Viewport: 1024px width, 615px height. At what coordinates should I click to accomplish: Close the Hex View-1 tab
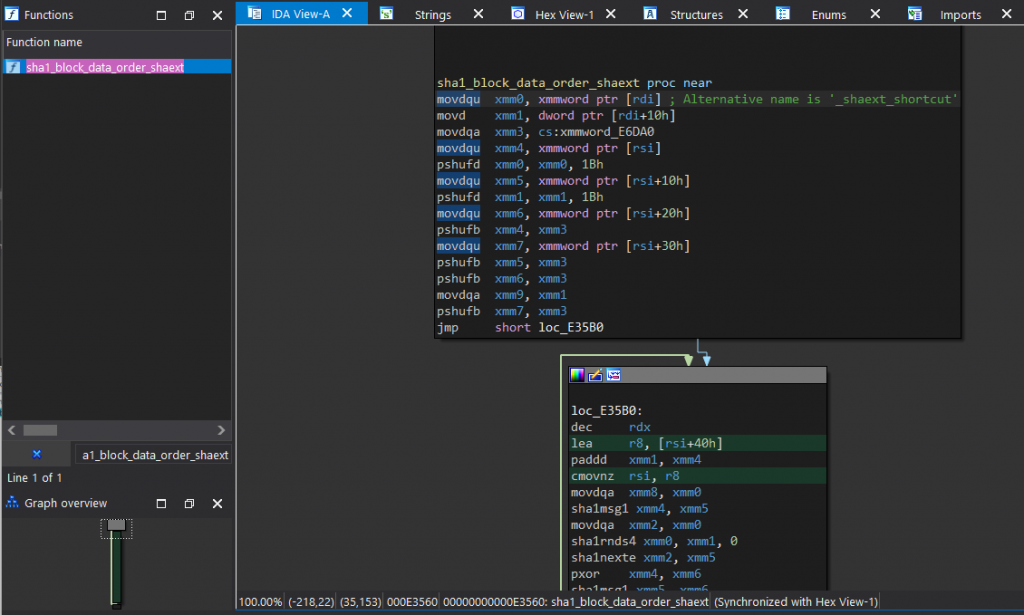pyautogui.click(x=611, y=14)
